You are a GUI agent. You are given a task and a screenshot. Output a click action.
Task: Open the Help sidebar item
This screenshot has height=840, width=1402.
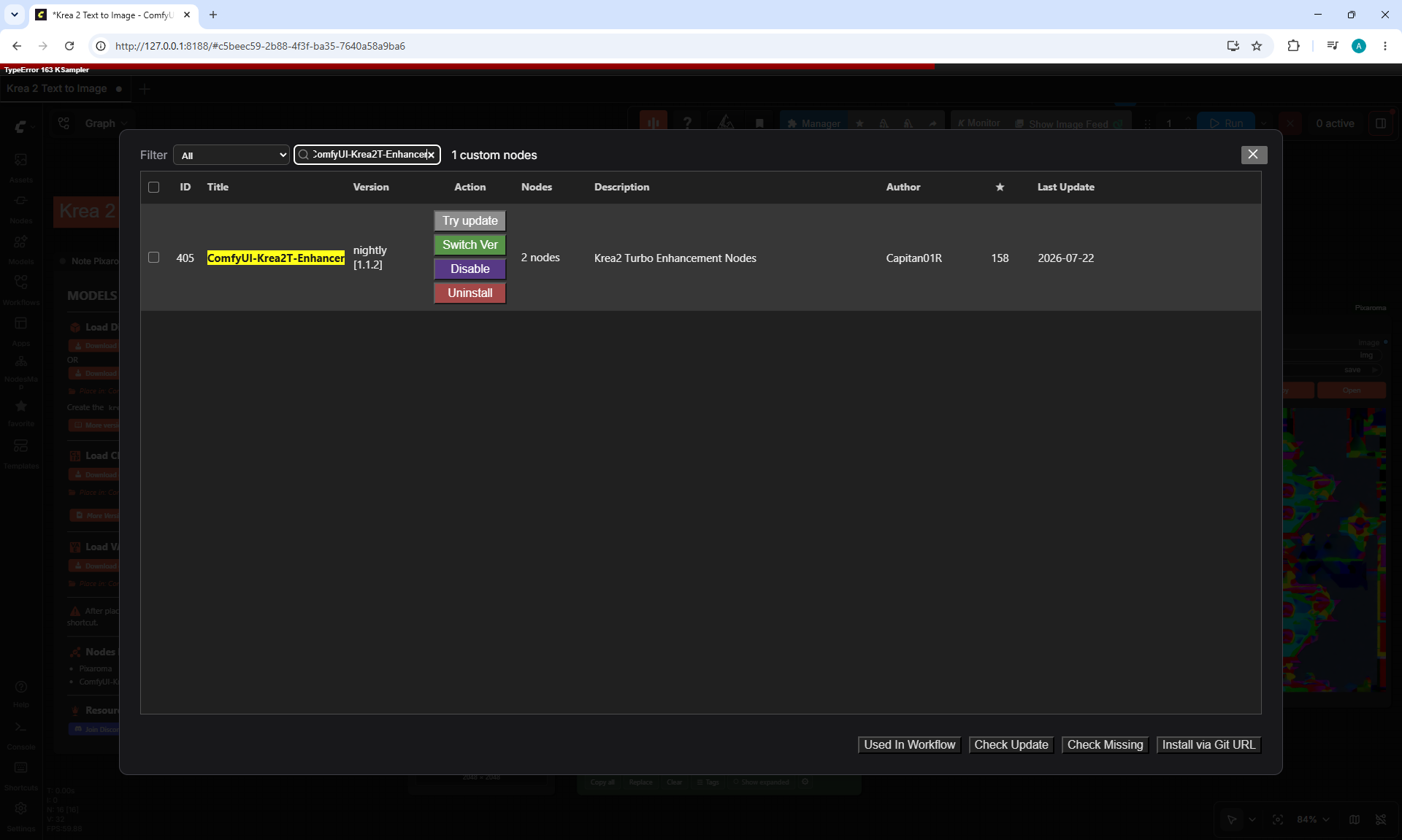(21, 694)
